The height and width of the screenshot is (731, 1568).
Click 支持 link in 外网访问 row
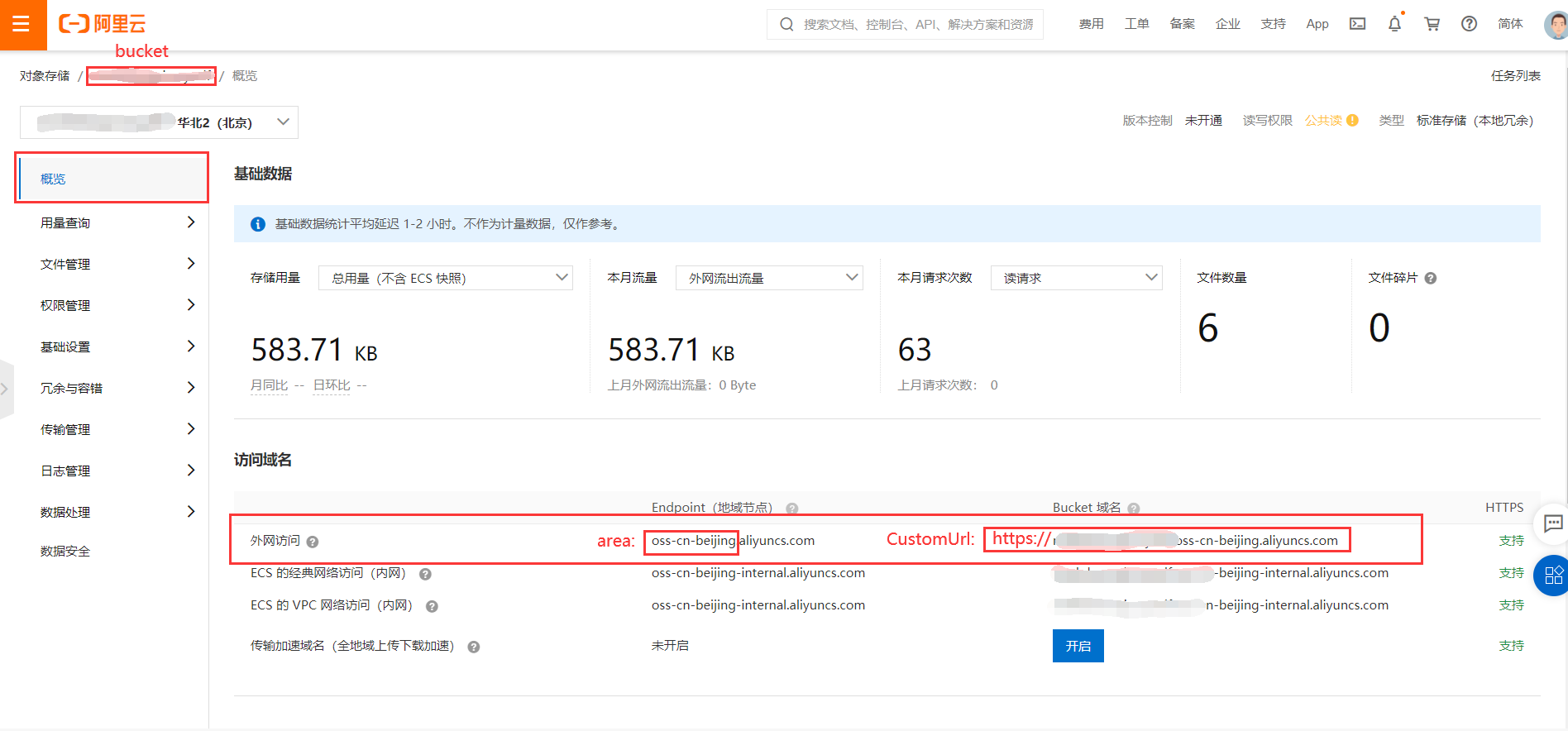[x=1511, y=540]
